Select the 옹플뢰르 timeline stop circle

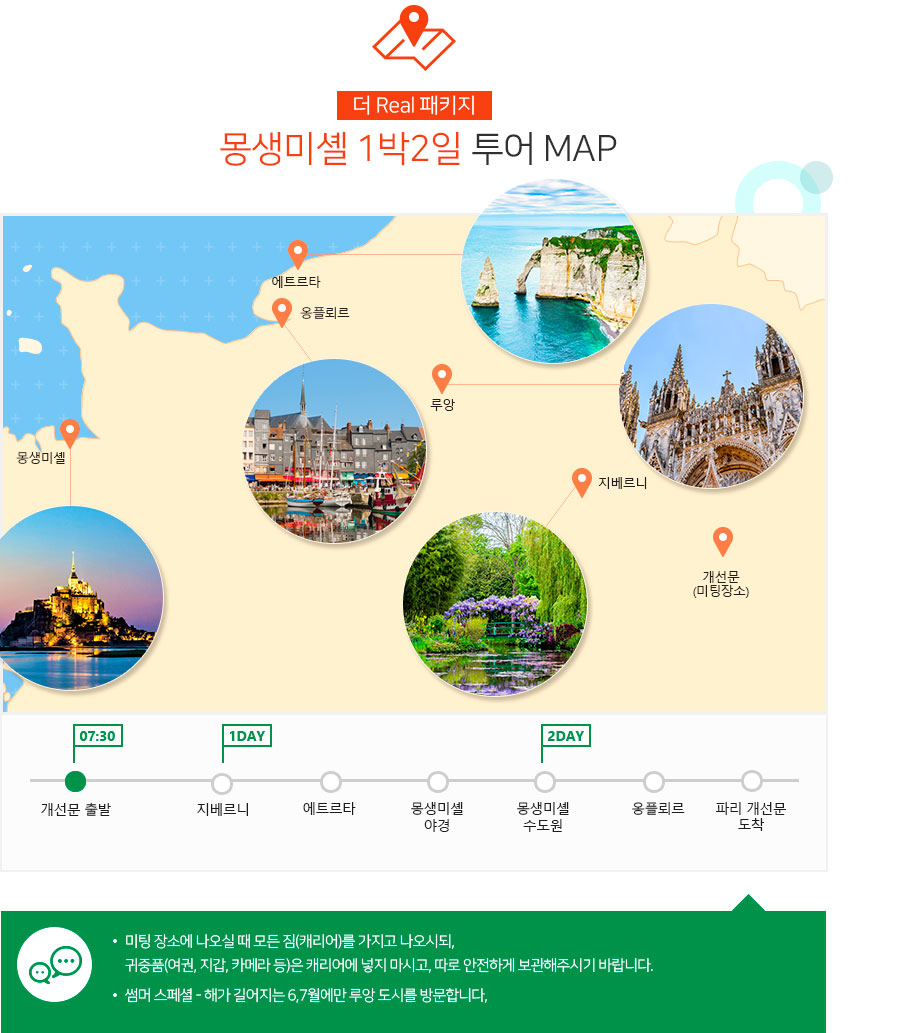(x=654, y=782)
